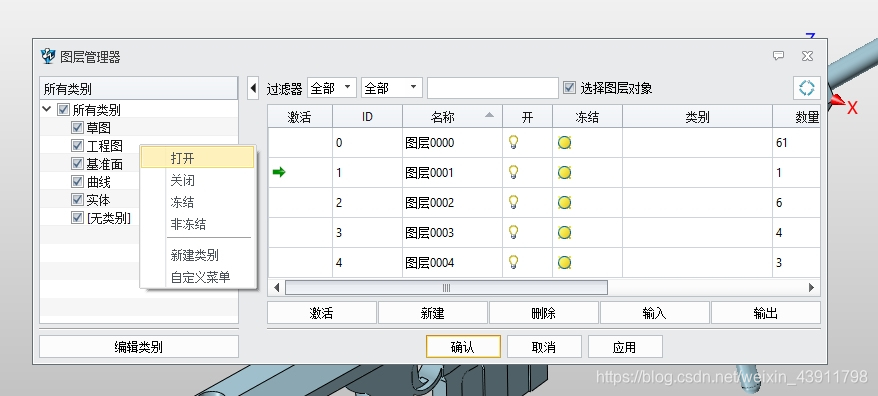Toggle 选择图层对象 checkbox

(569, 88)
